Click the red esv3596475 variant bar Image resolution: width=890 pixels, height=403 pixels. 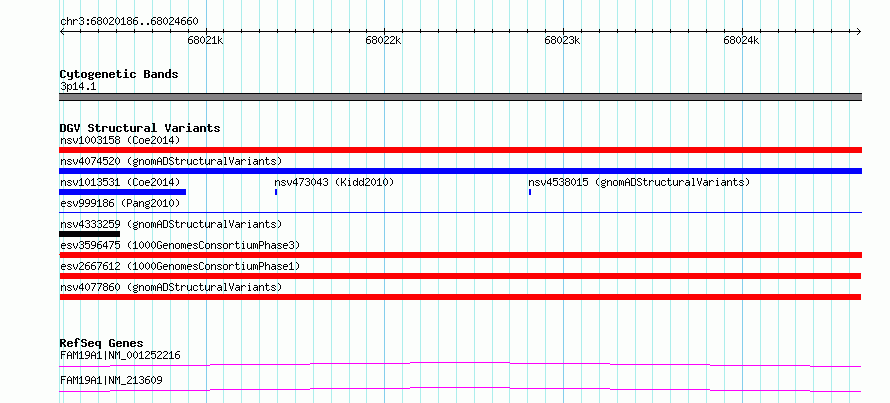(460, 255)
